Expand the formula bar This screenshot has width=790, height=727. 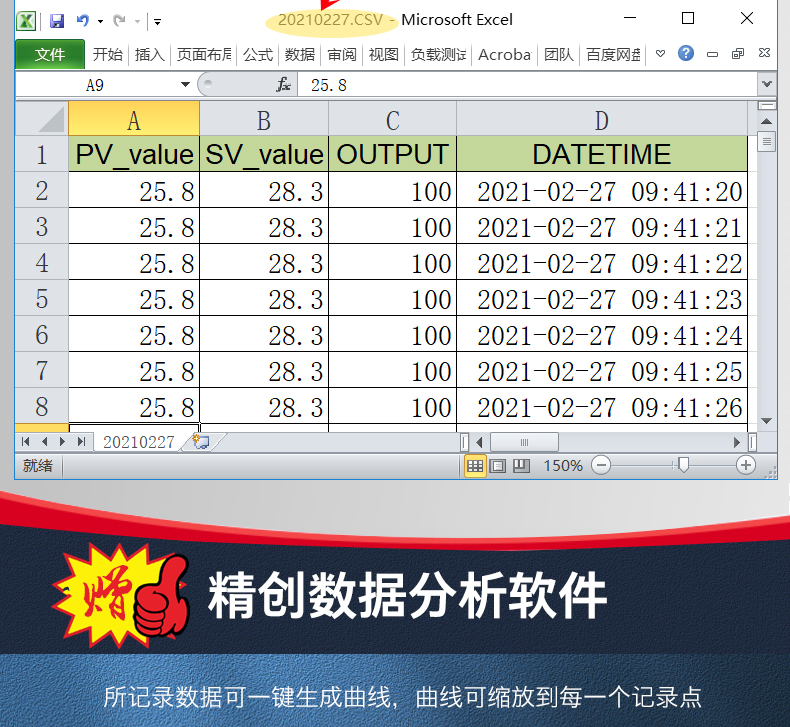pos(766,85)
